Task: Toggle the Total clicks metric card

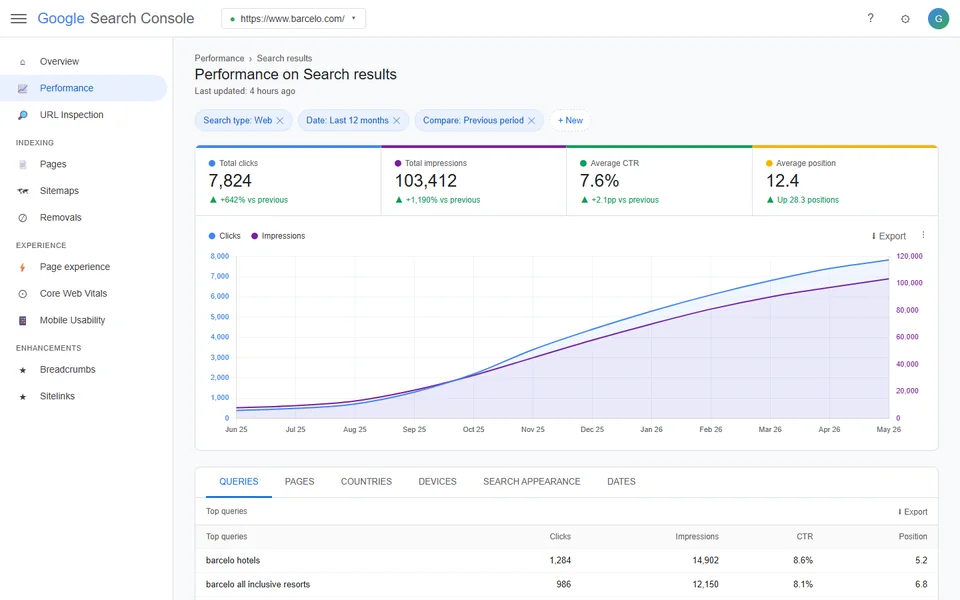Action: [288, 181]
